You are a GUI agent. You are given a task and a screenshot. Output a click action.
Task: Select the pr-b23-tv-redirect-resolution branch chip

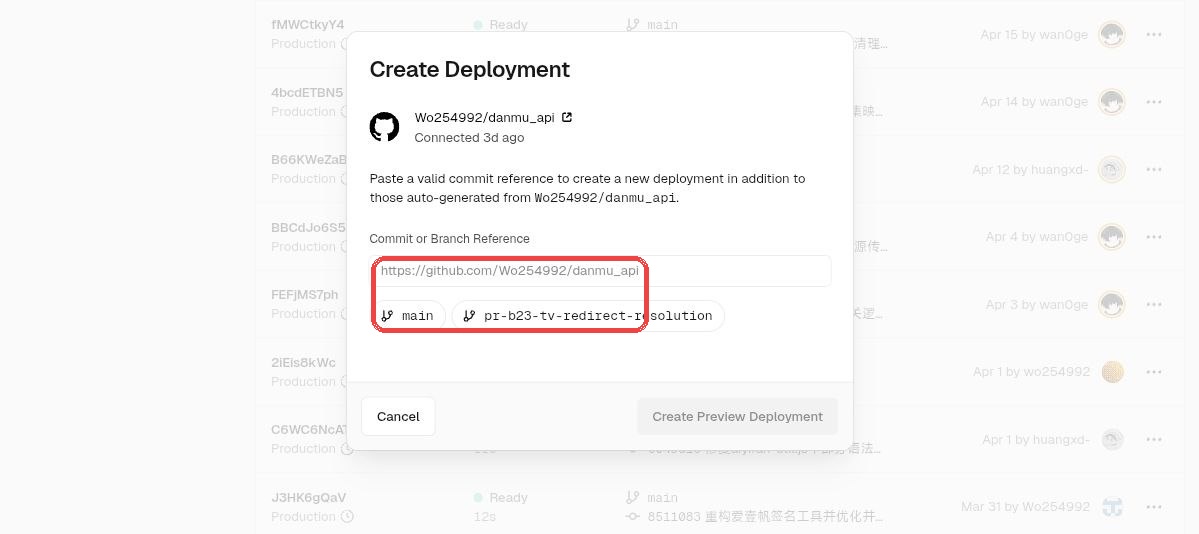(x=588, y=316)
